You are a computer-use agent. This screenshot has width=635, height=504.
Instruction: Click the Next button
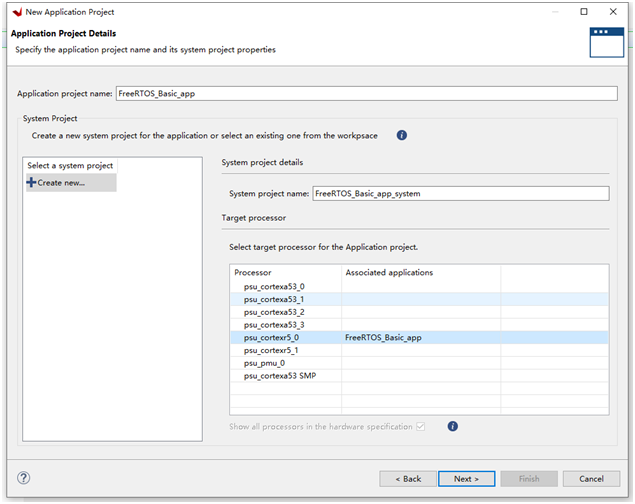pos(466,479)
